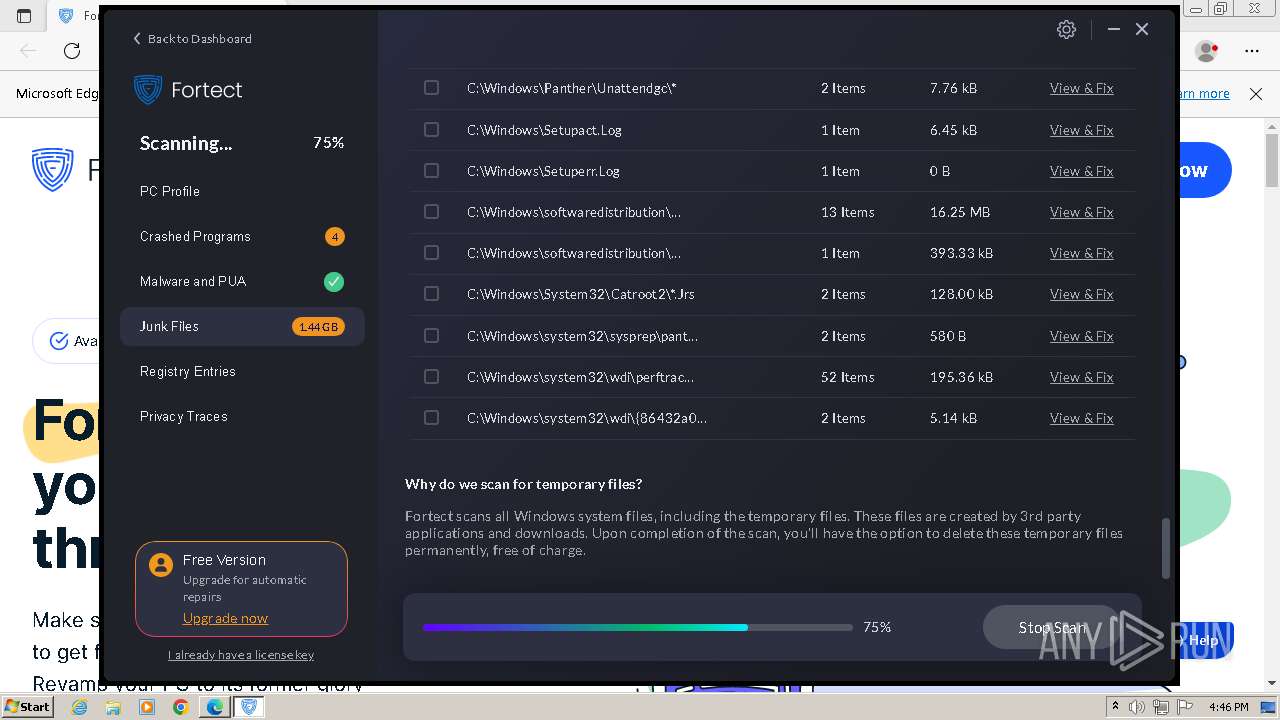Click I already have a license key
The width and height of the screenshot is (1280, 720).
pyautogui.click(x=241, y=655)
